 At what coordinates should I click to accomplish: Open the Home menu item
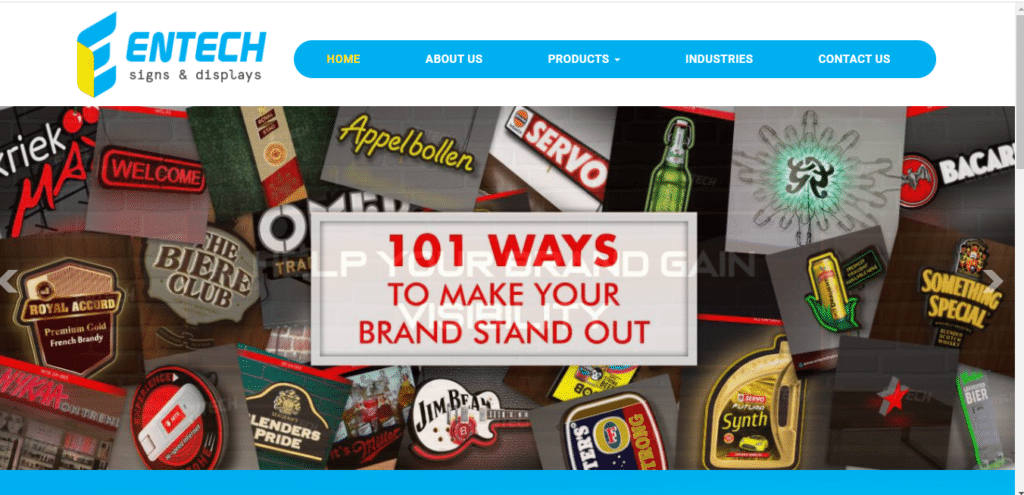point(344,59)
